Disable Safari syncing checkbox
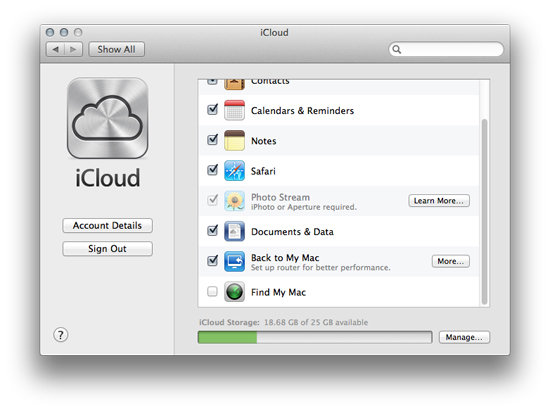 (x=213, y=170)
